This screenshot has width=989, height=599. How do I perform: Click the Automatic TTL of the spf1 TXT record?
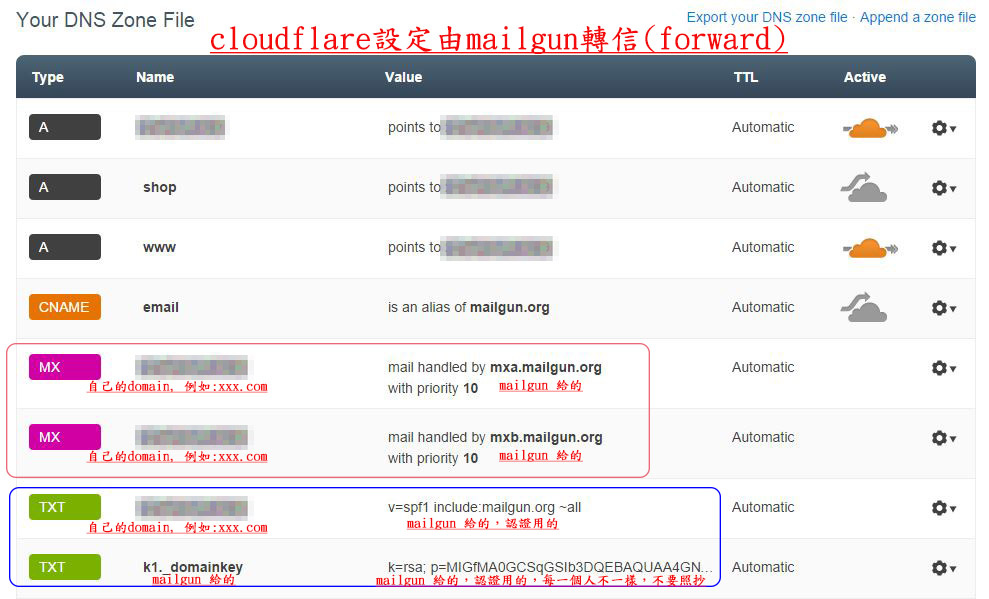[763, 507]
